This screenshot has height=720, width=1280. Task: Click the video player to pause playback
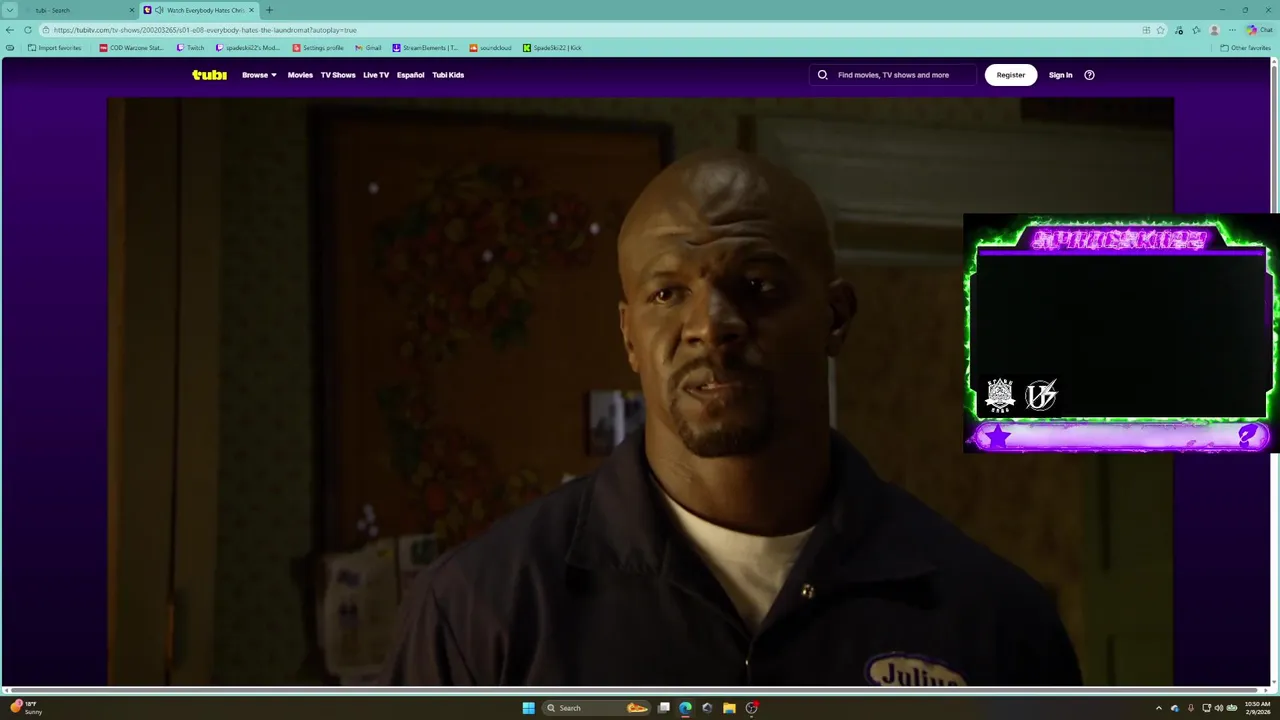tap(640, 391)
